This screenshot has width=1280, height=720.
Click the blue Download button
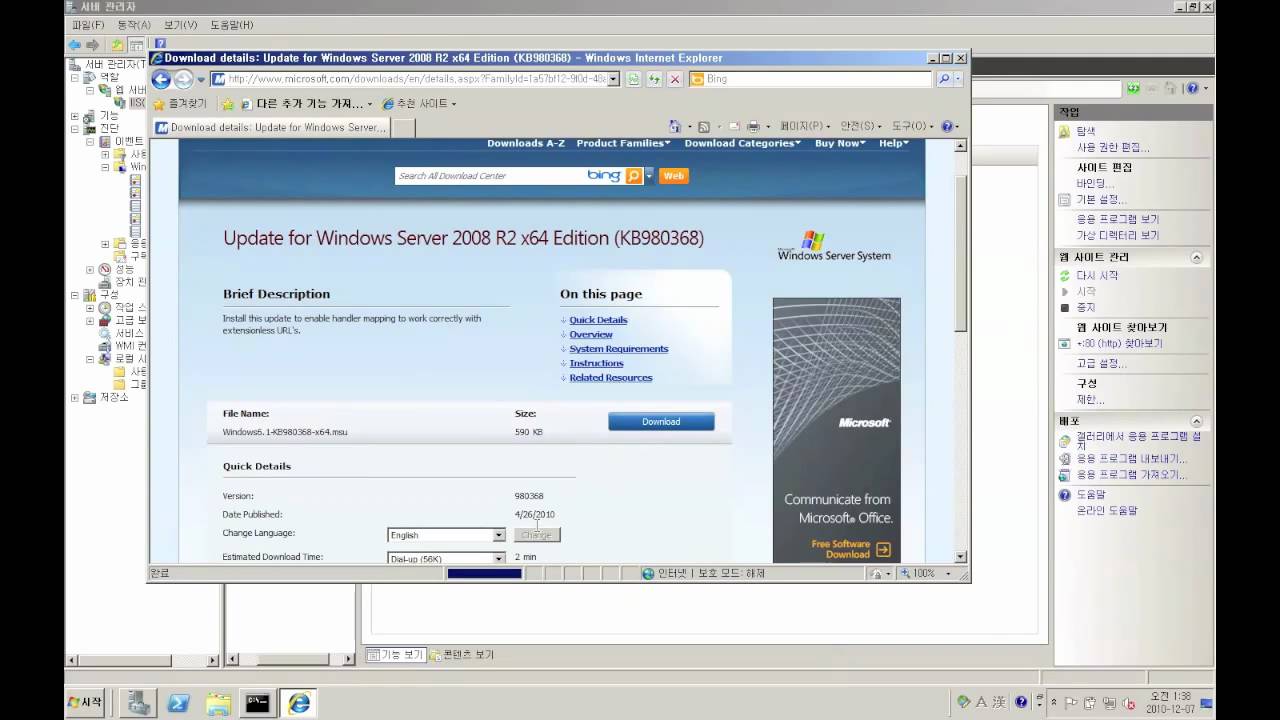click(661, 422)
